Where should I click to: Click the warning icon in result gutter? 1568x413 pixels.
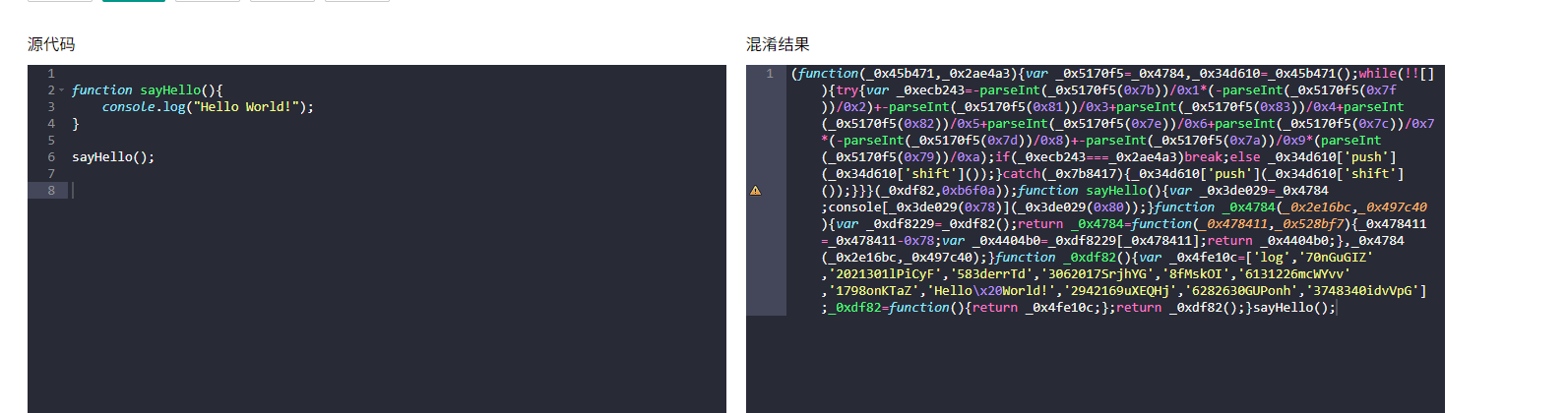point(755,191)
